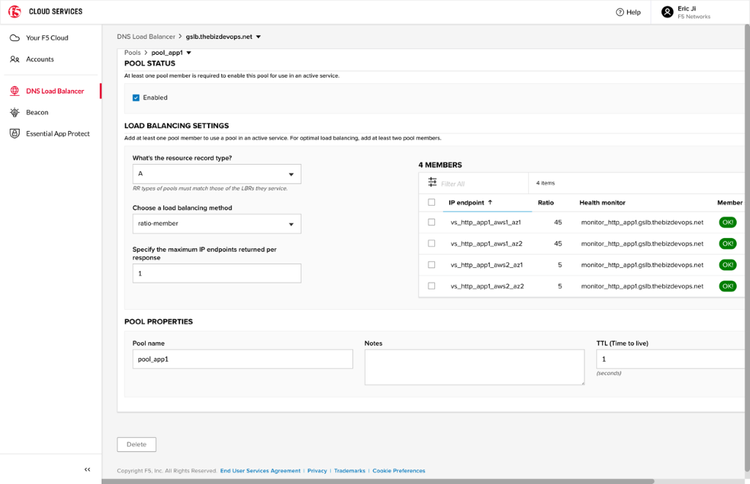Image resolution: width=750 pixels, height=484 pixels.
Task: Open the Accounts icon in sidebar
Action: (x=15, y=59)
